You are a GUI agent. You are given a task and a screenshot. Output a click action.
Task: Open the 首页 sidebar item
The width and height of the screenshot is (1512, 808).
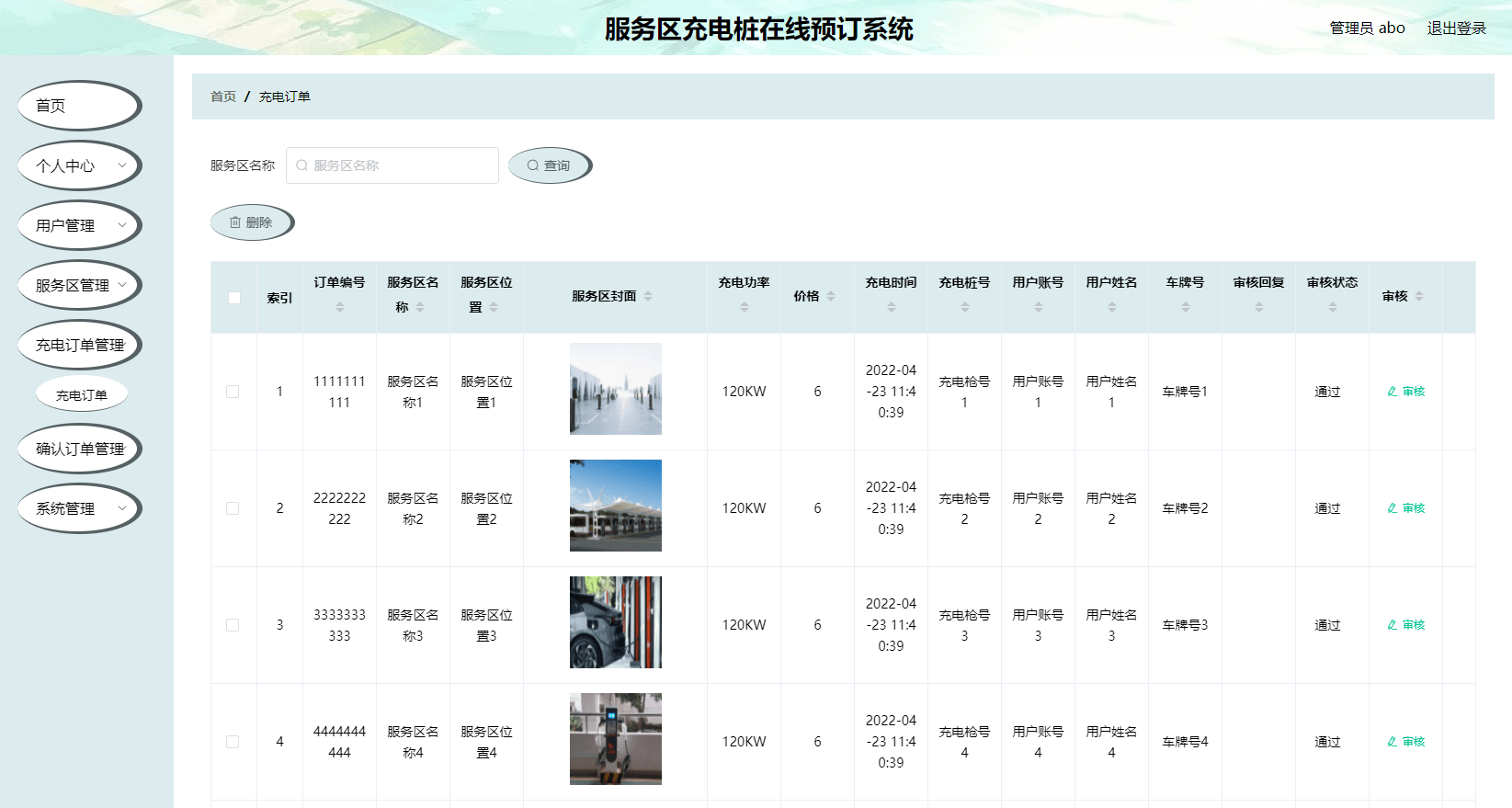79,106
